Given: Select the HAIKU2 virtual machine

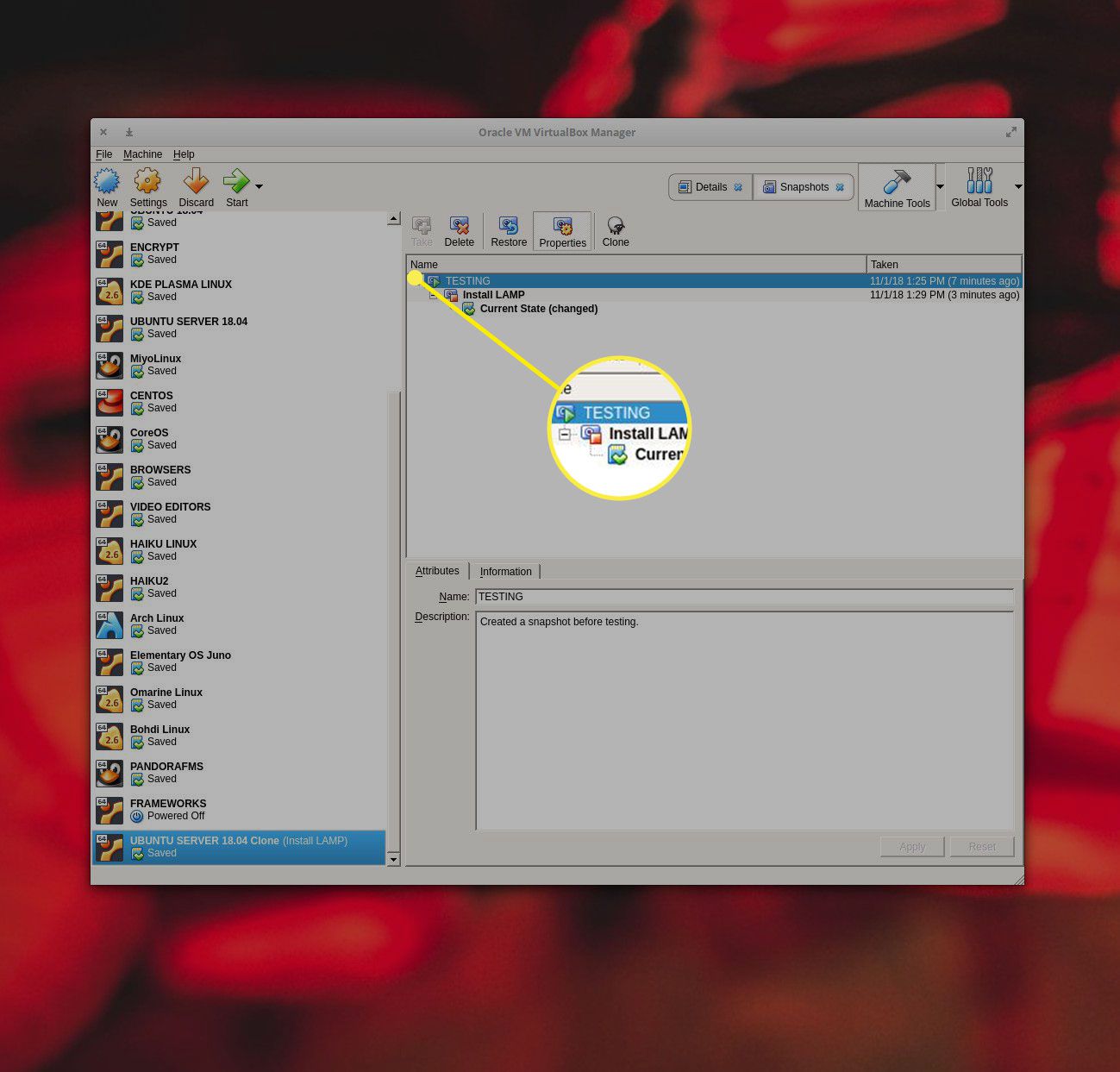Looking at the screenshot, I should (239, 587).
